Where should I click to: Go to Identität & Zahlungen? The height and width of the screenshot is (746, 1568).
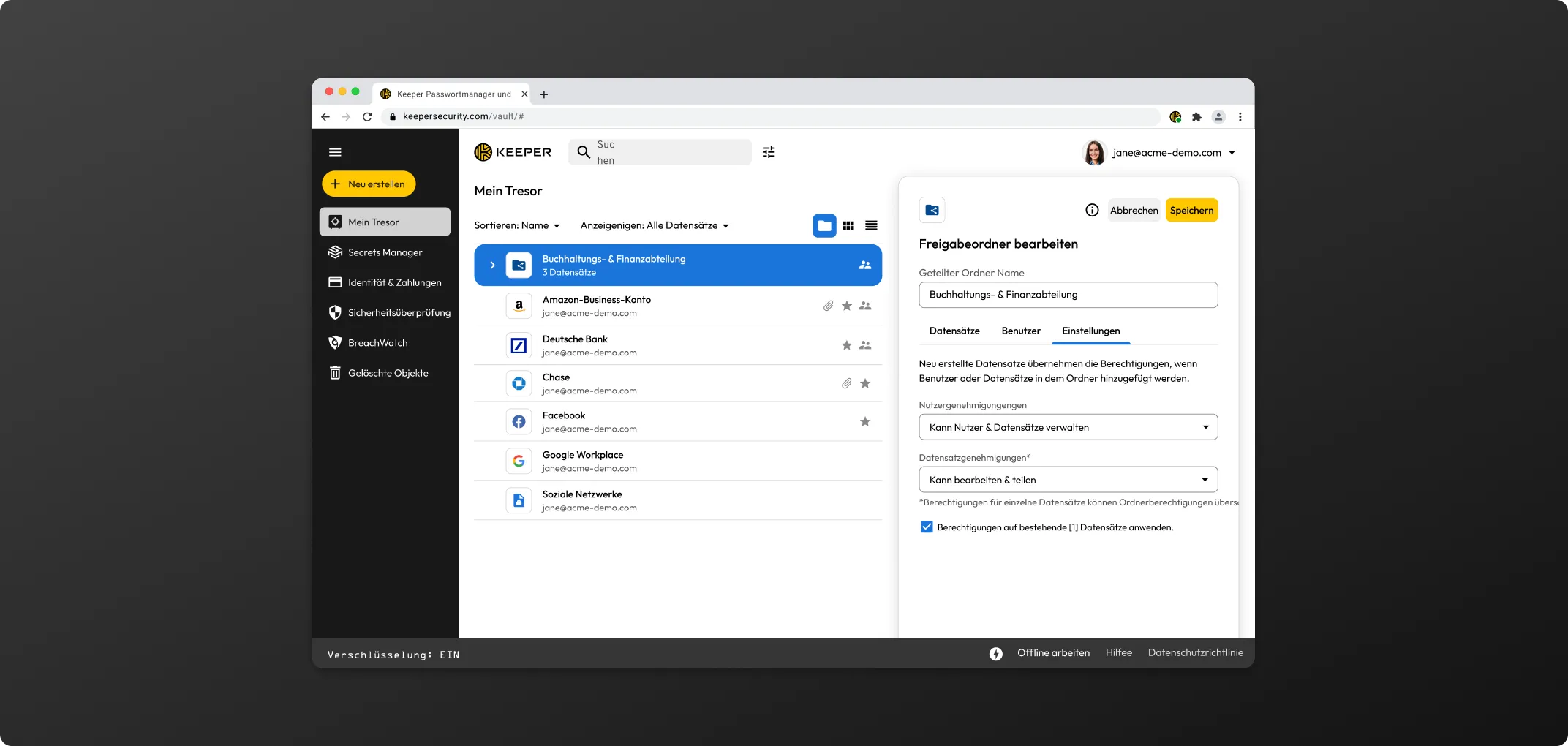385,282
